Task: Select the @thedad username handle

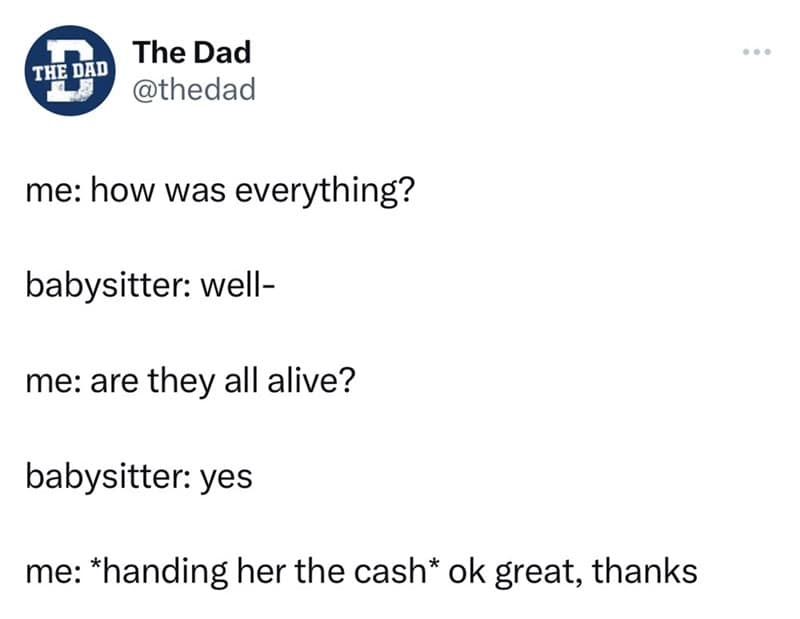Action: pos(193,88)
